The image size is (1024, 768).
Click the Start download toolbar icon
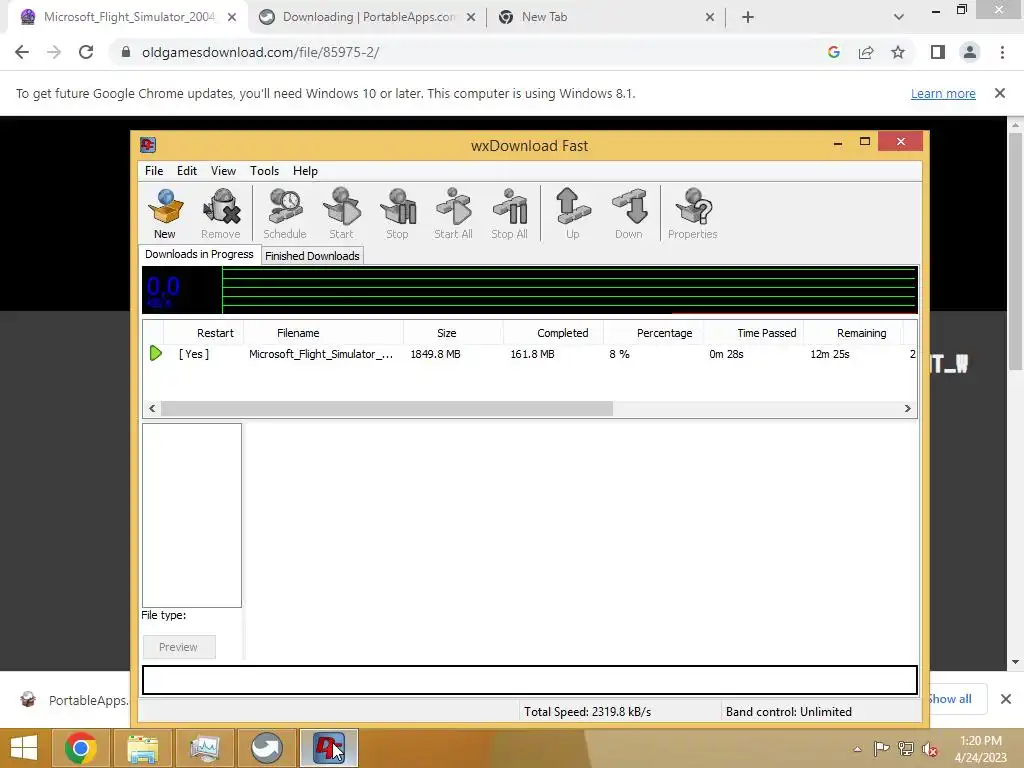click(x=341, y=213)
